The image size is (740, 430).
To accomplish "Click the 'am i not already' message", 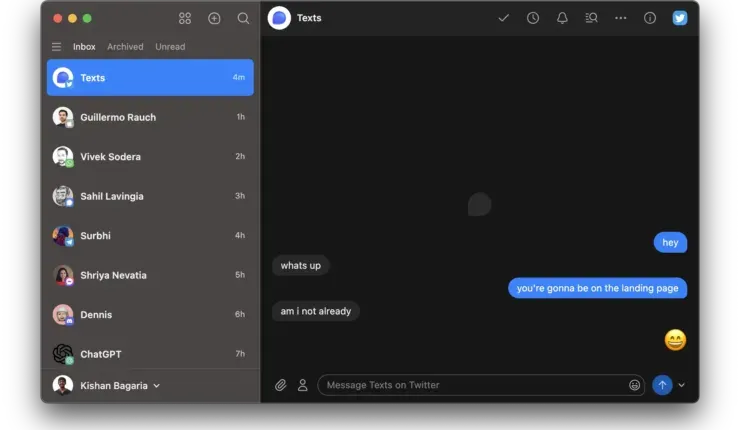I will click(x=316, y=311).
